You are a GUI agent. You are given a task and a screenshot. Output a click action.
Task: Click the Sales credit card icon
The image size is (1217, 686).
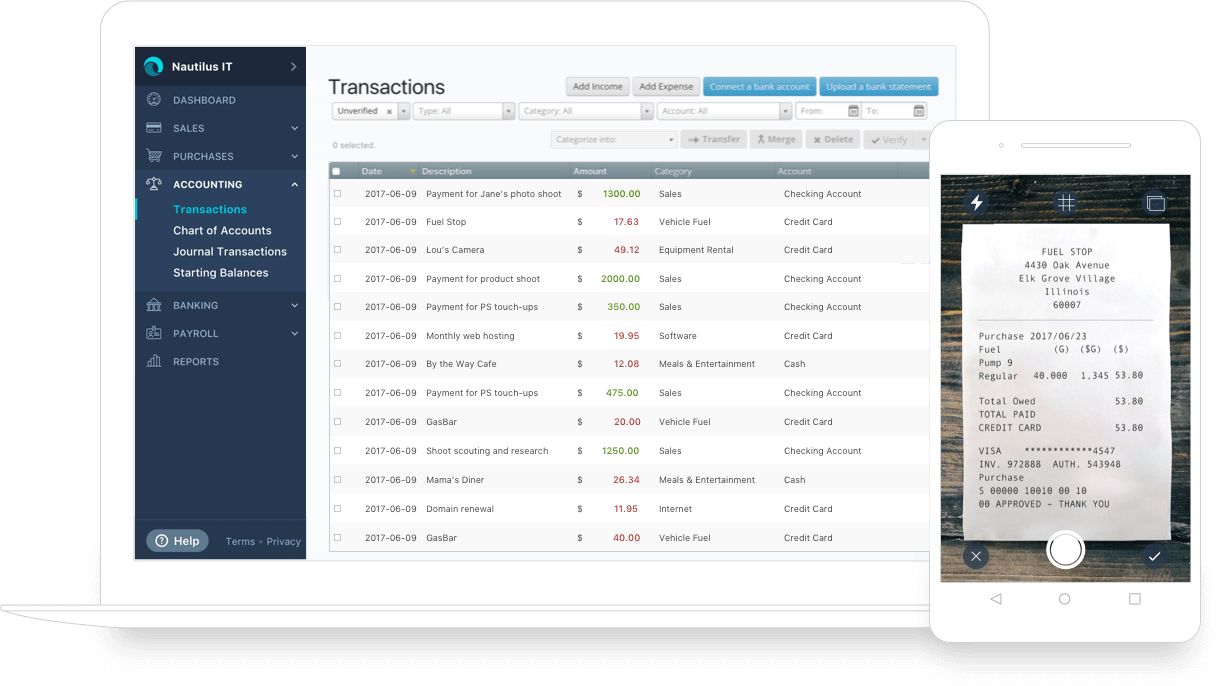pyautogui.click(x=153, y=128)
